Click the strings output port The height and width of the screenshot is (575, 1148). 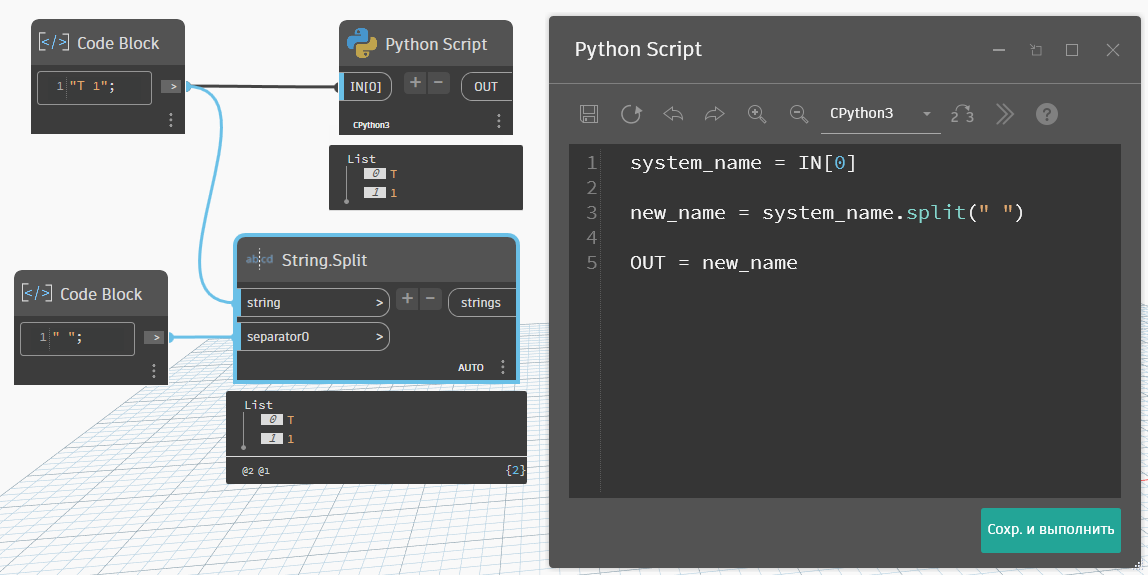click(482, 303)
